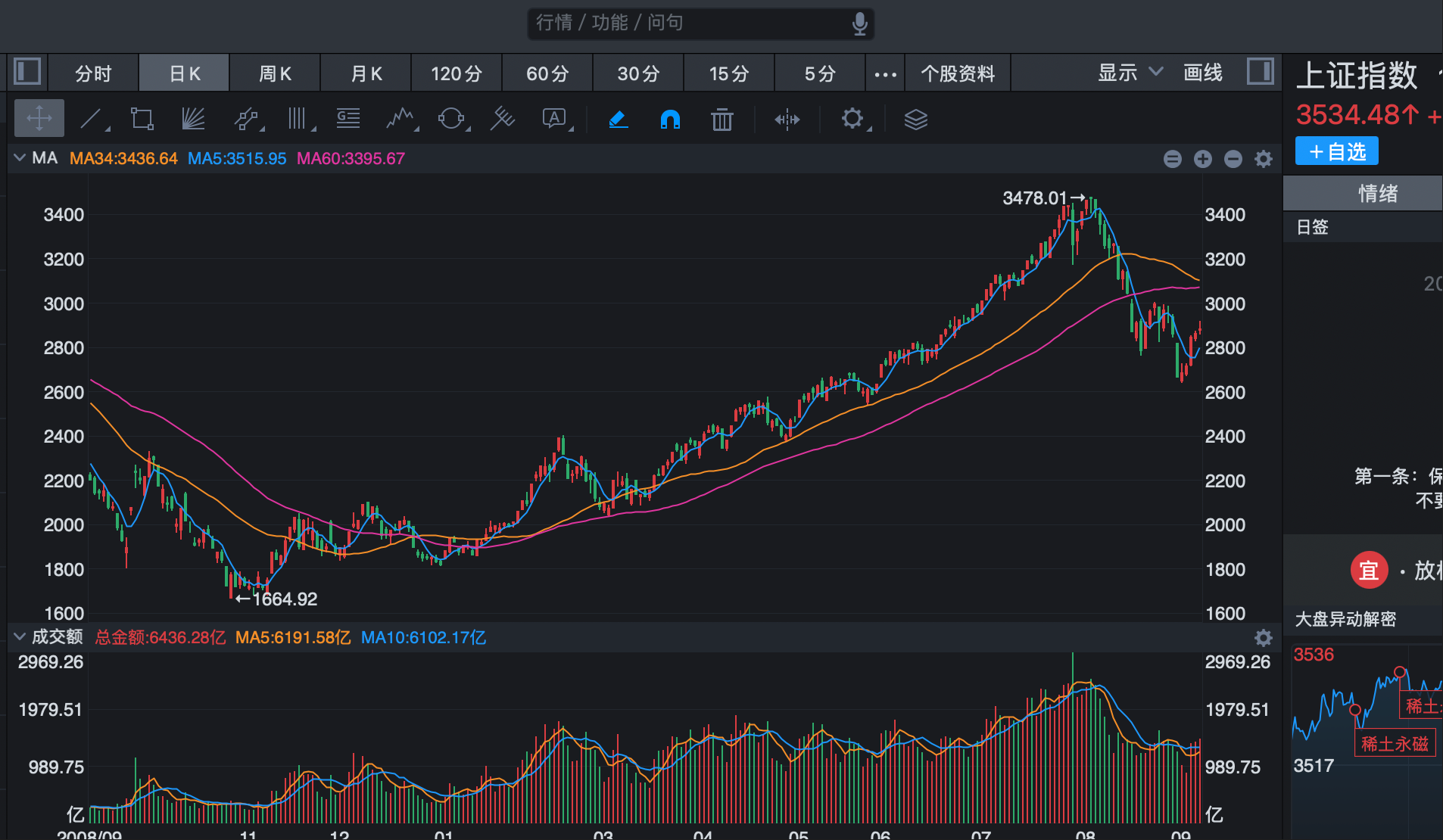
Task: Click the MA5:3515.95 indicator label
Action: click(x=237, y=158)
